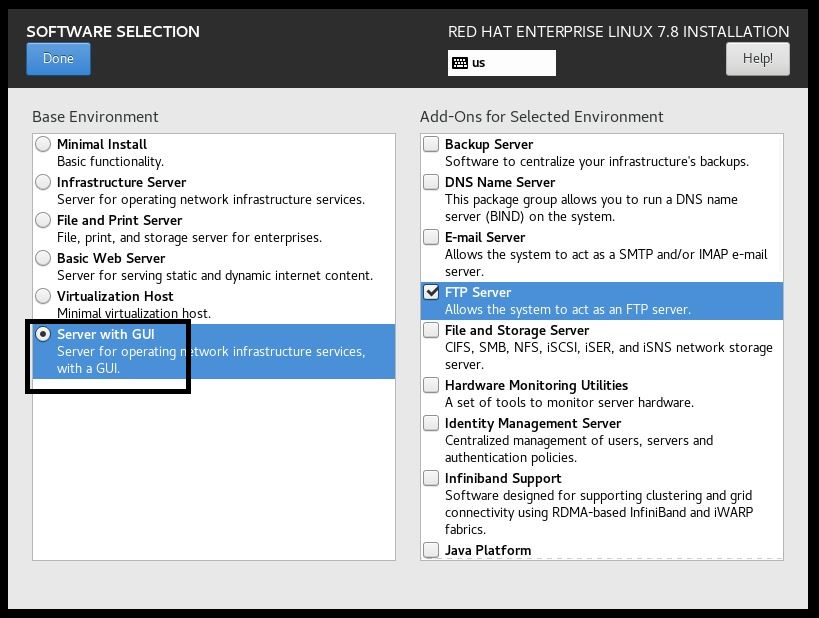Toggle Identity Management Server checkbox
819x618 pixels.
tap(431, 423)
